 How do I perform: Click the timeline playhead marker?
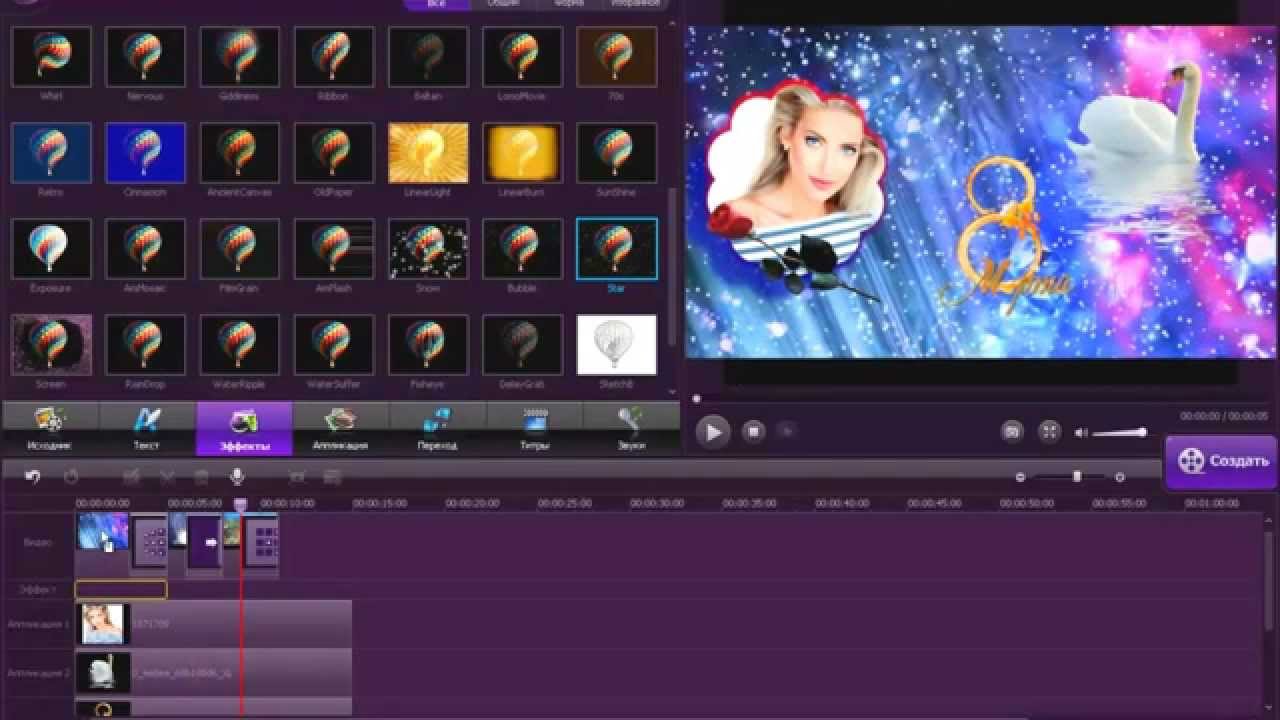click(x=240, y=505)
